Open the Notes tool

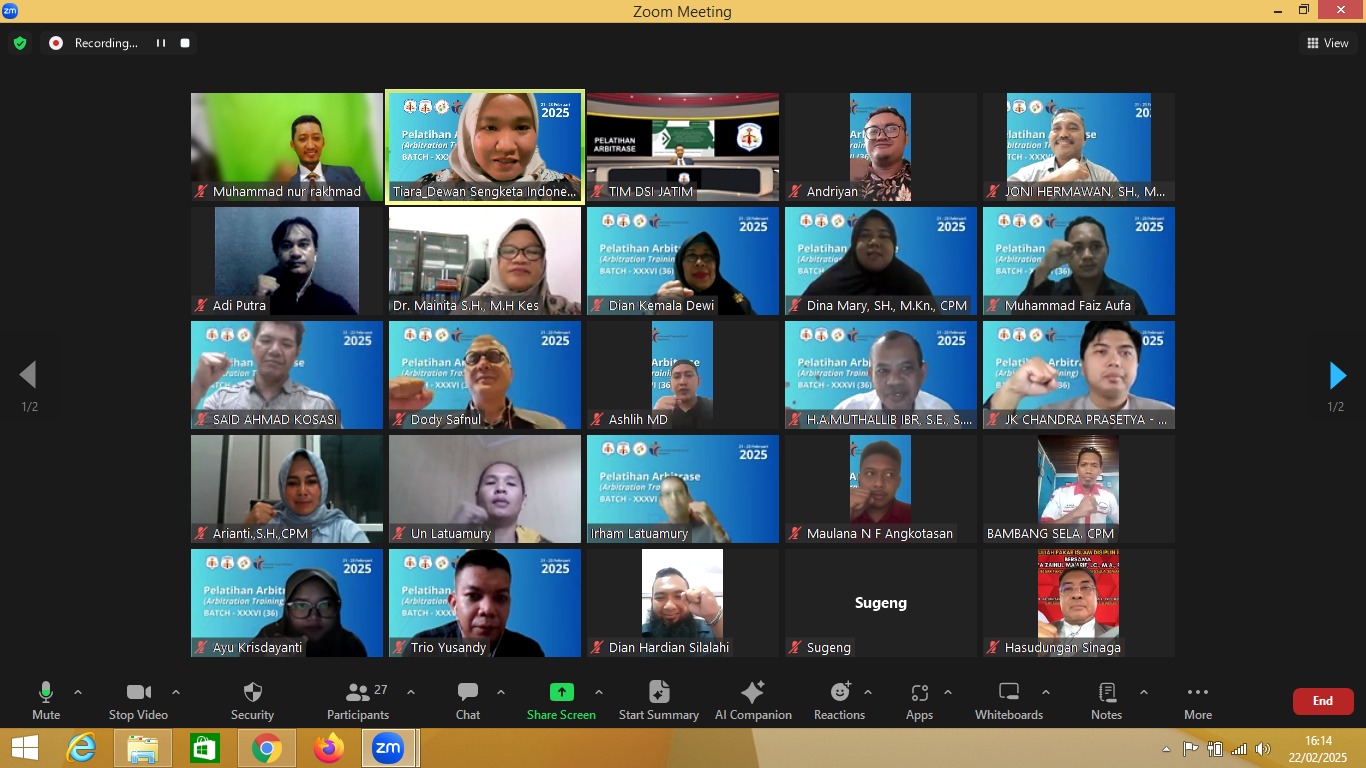coord(1106,700)
